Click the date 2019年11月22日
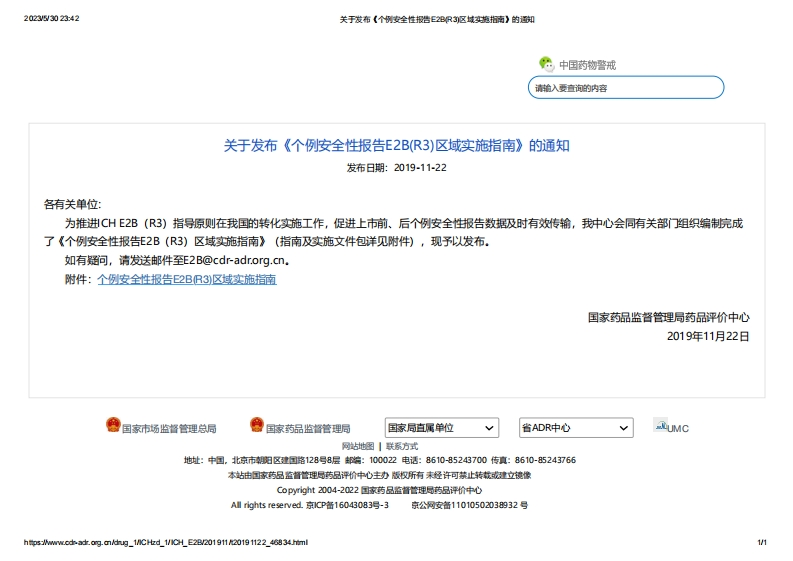 708,336
